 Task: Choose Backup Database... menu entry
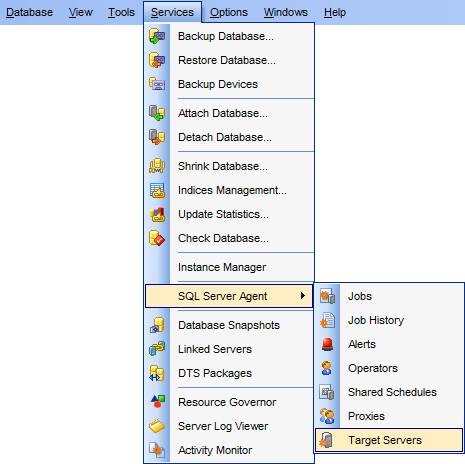pos(229,36)
